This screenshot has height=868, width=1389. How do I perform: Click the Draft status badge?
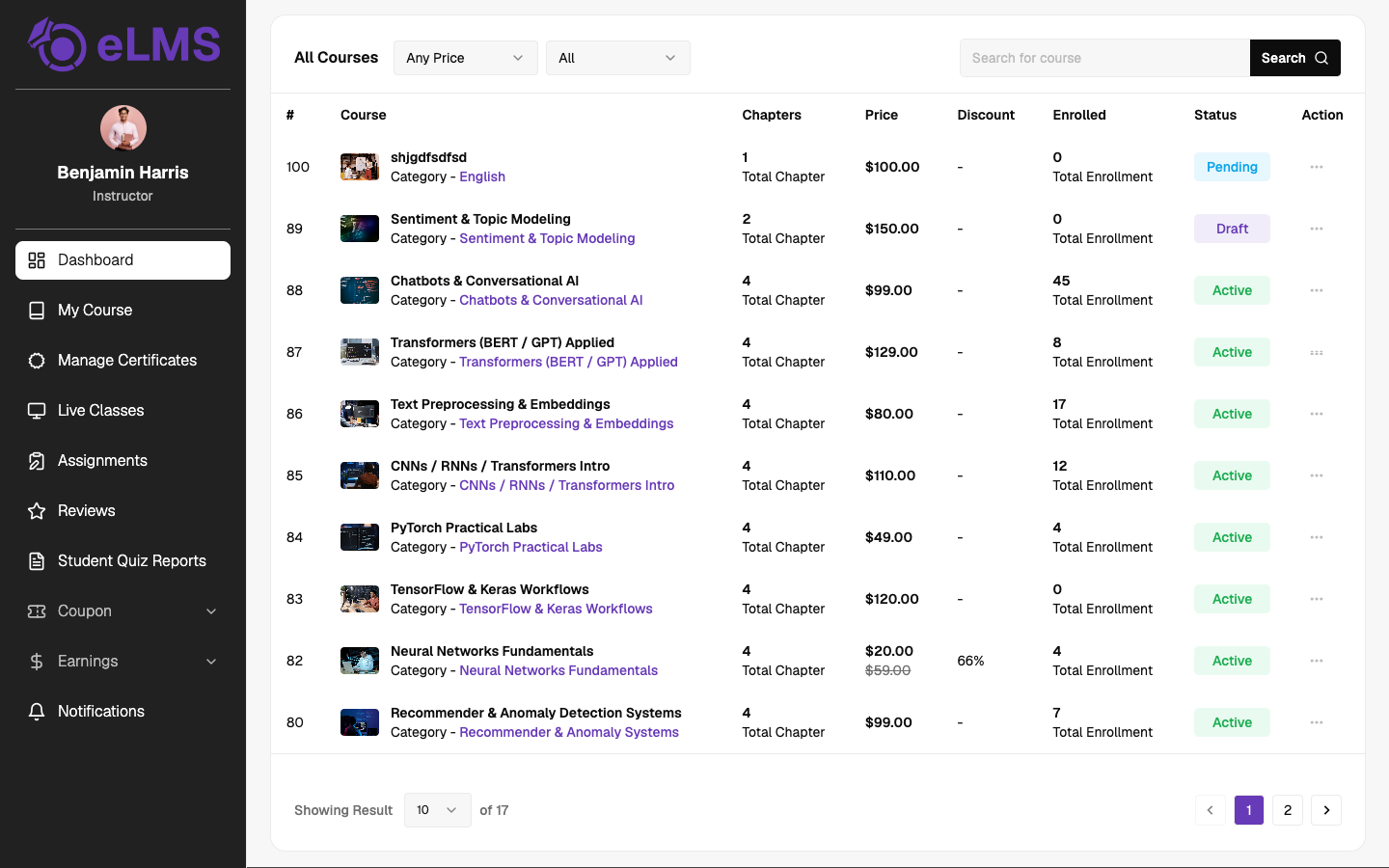(1232, 229)
